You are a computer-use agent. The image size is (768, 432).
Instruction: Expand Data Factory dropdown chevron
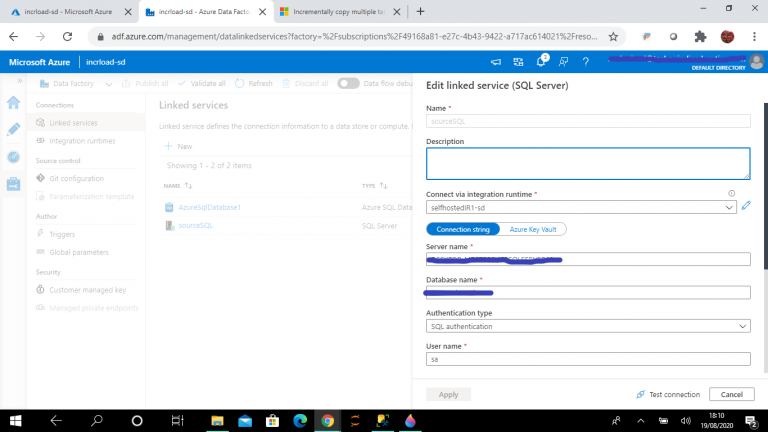pyautogui.click(x=109, y=84)
